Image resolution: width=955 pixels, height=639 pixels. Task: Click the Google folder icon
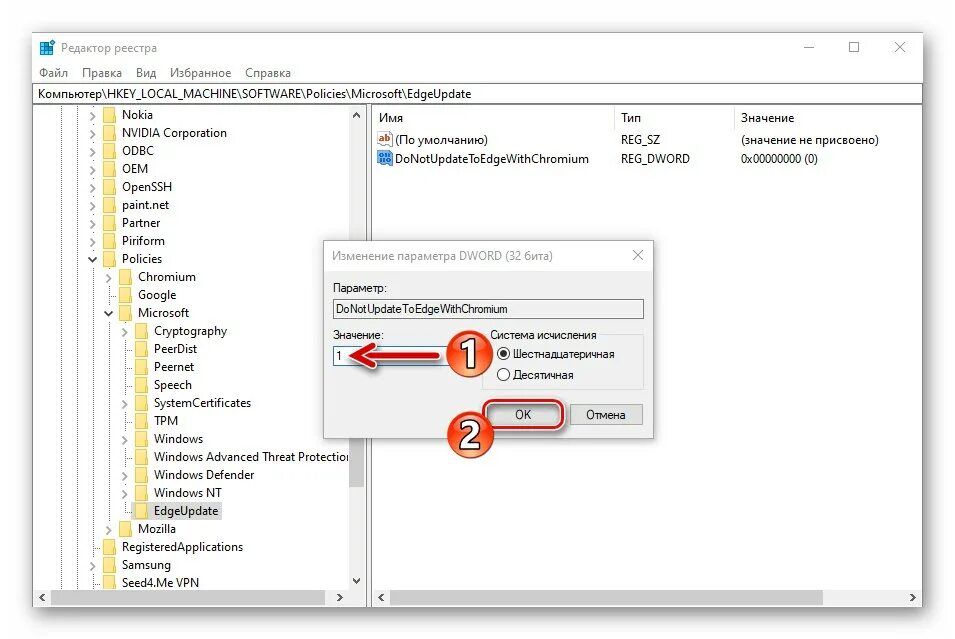tap(125, 295)
